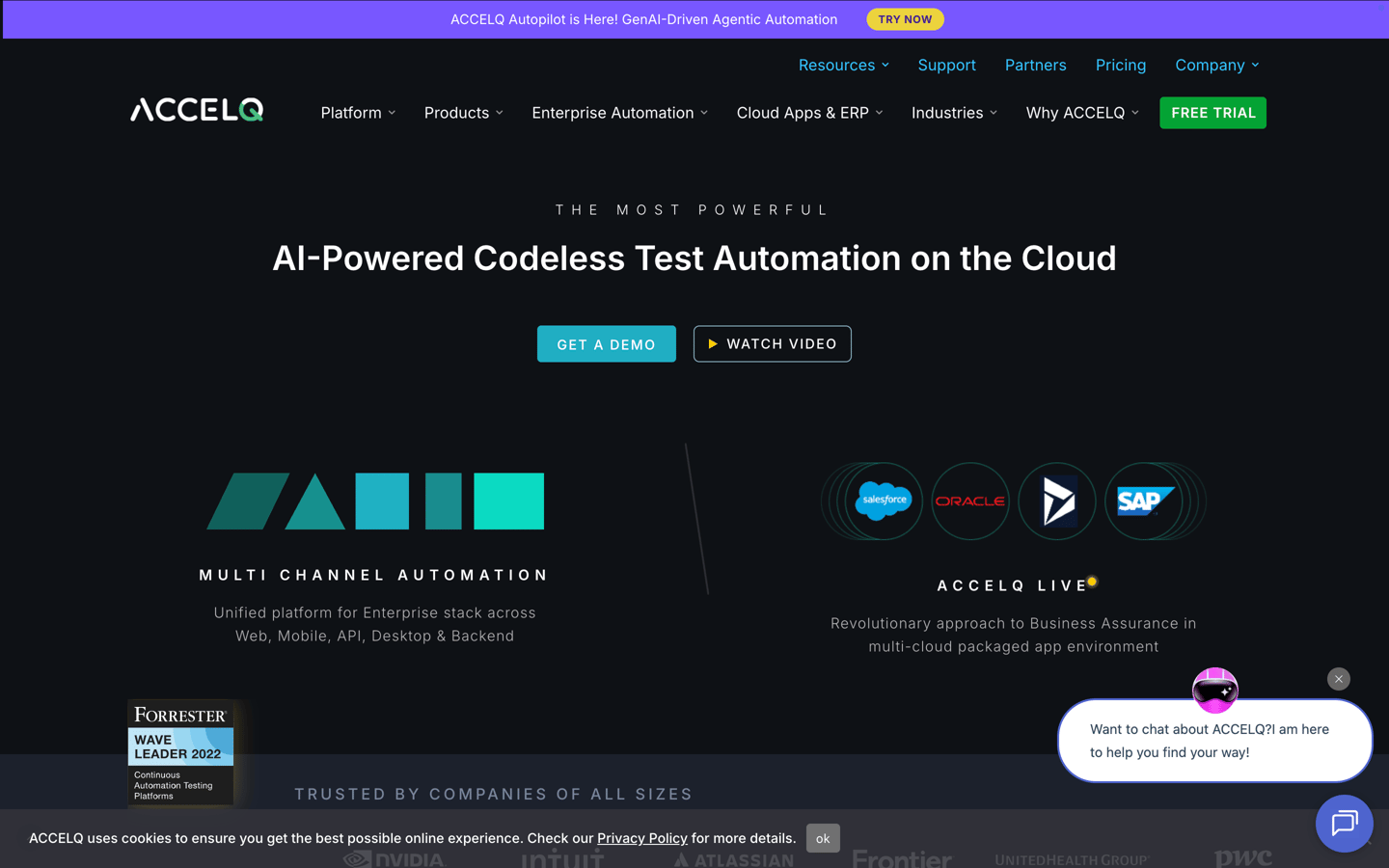Viewport: 1389px width, 868px height.
Task: Click the GET A DEMO button
Action: (x=606, y=343)
